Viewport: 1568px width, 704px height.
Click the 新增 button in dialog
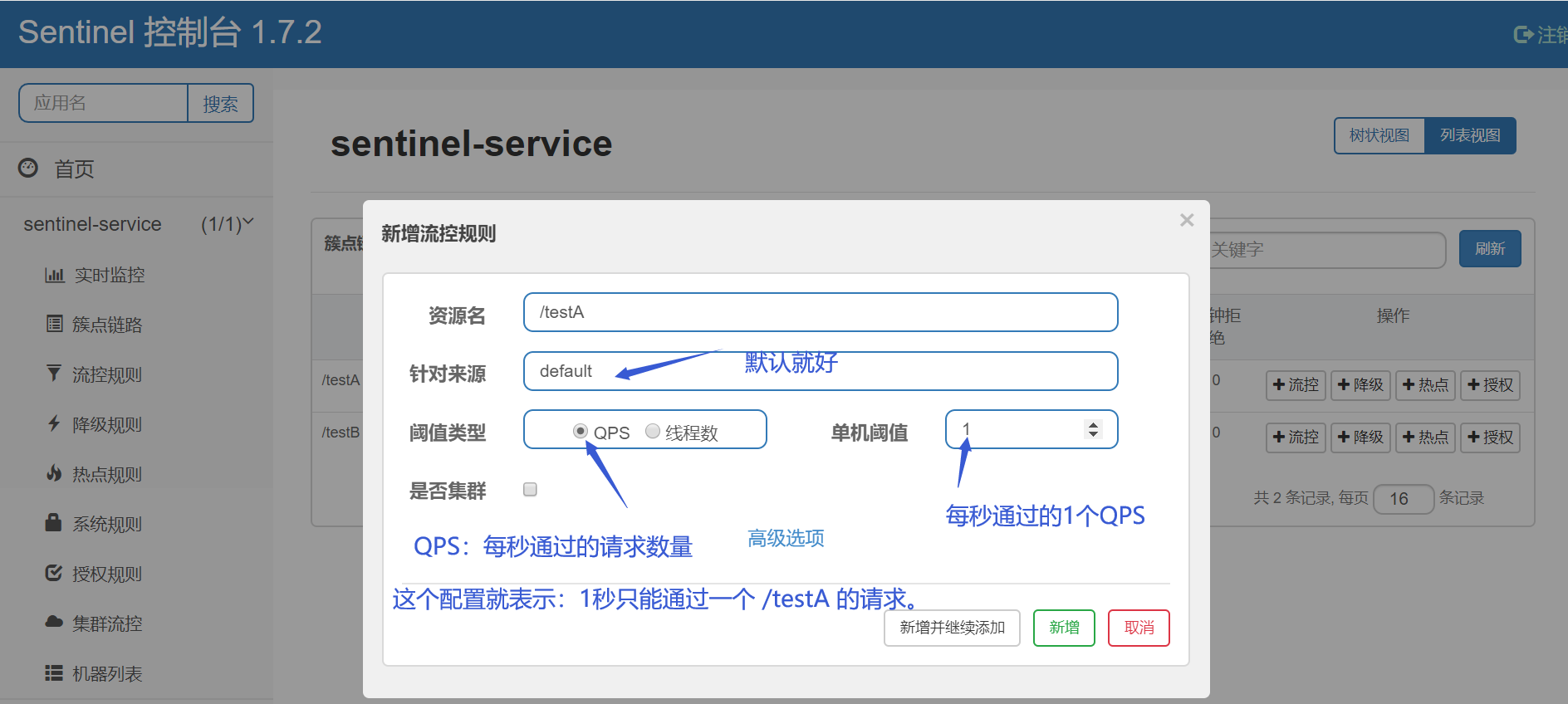[1064, 628]
